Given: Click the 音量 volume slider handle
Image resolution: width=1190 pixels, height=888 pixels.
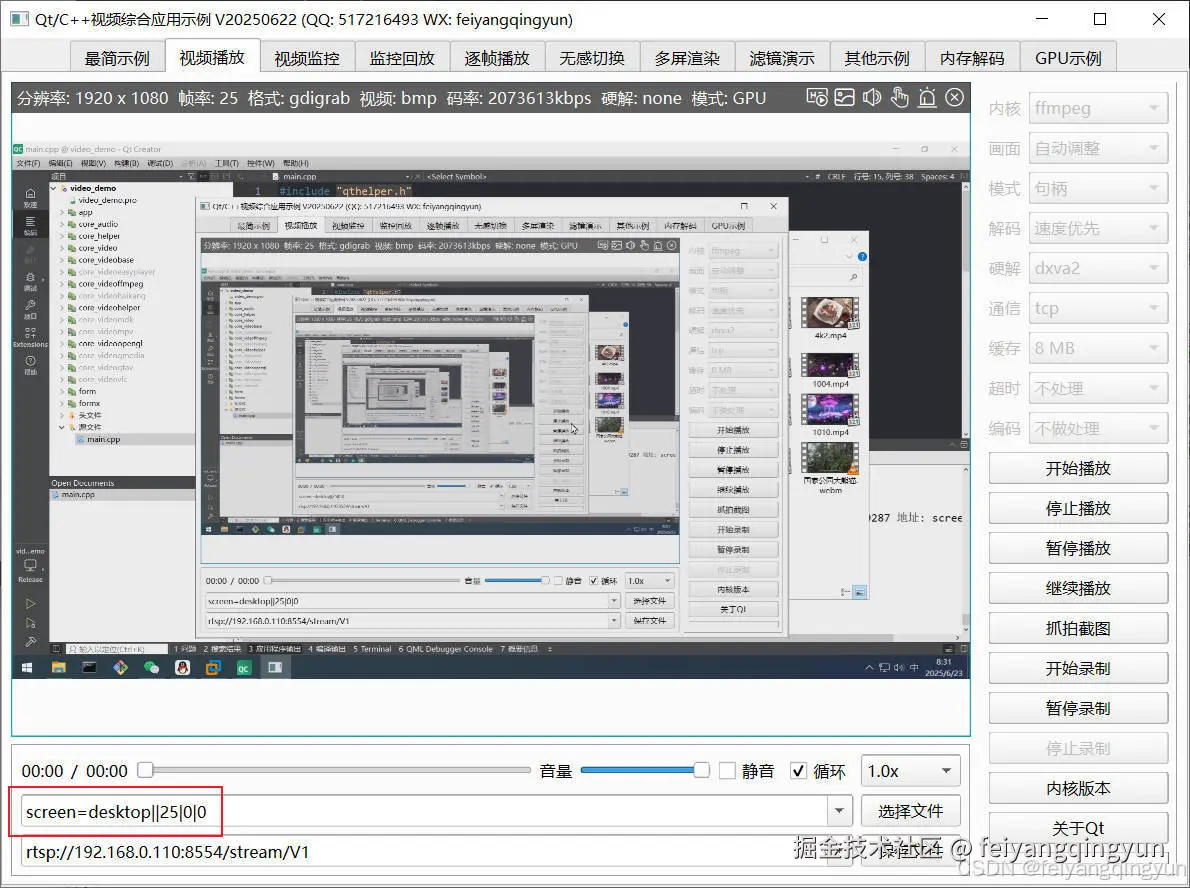Looking at the screenshot, I should click(701, 770).
